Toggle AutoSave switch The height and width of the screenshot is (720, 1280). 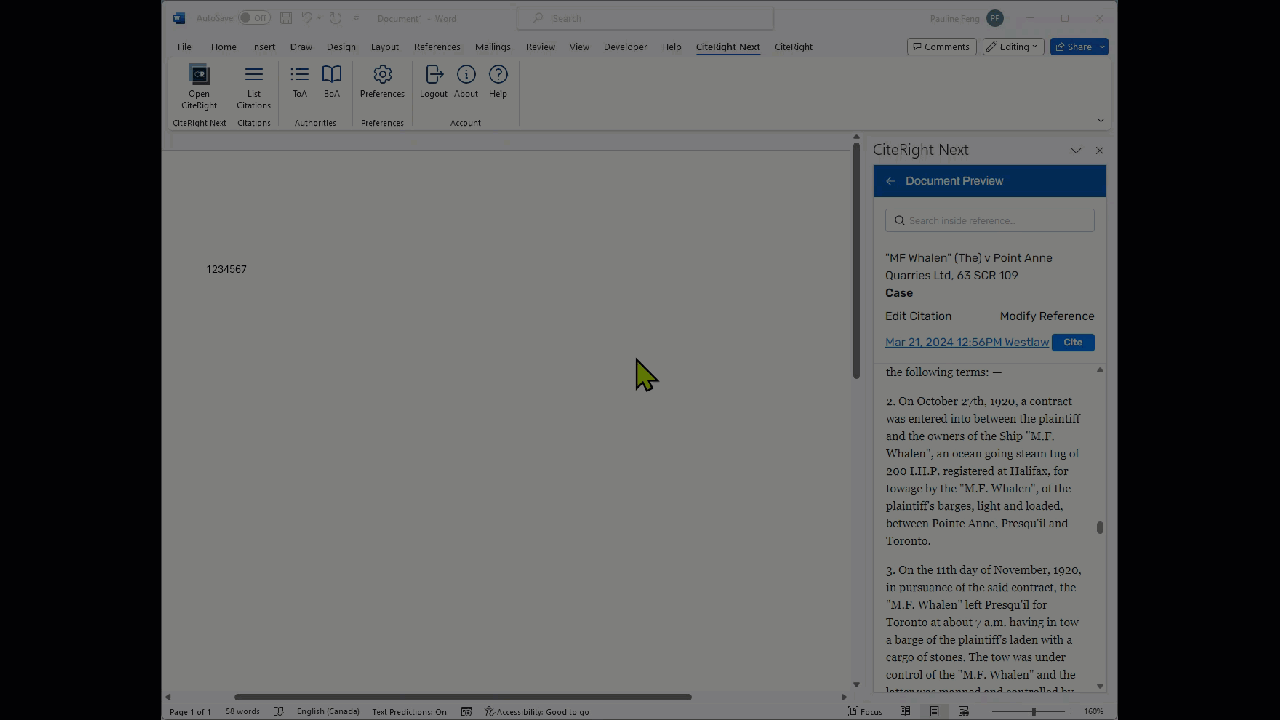click(x=254, y=18)
